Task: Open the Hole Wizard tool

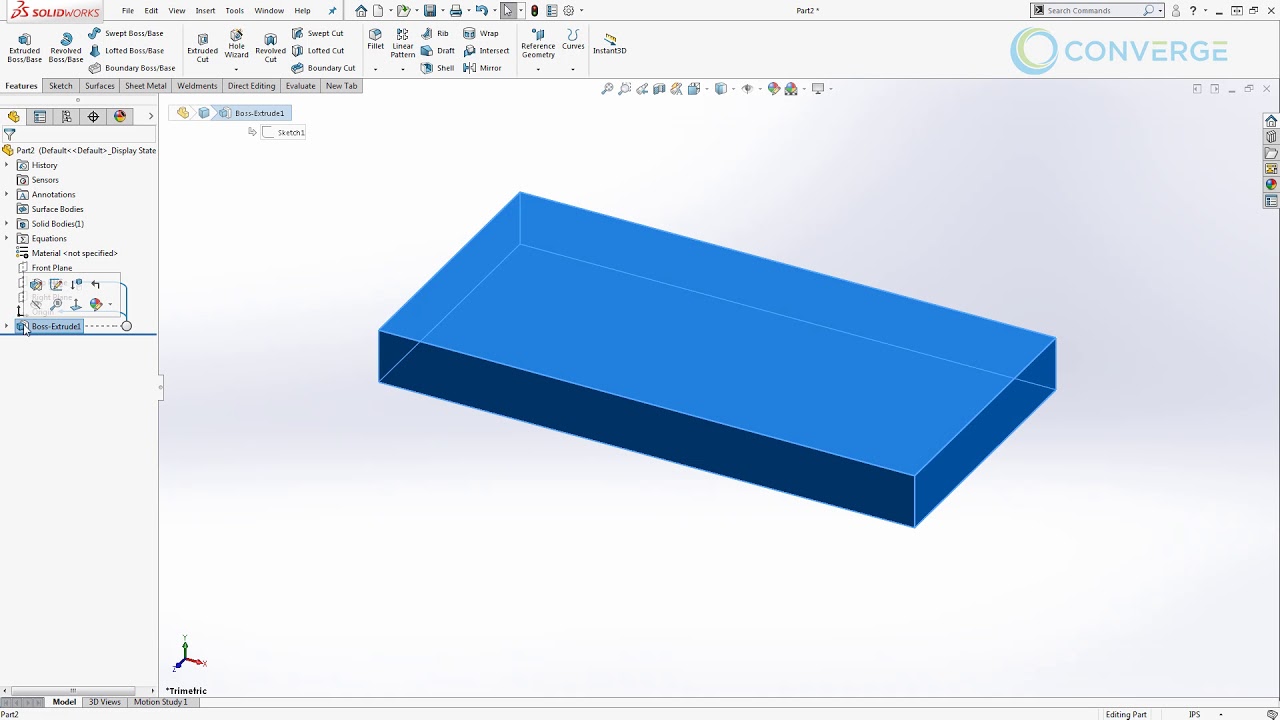Action: [236, 44]
